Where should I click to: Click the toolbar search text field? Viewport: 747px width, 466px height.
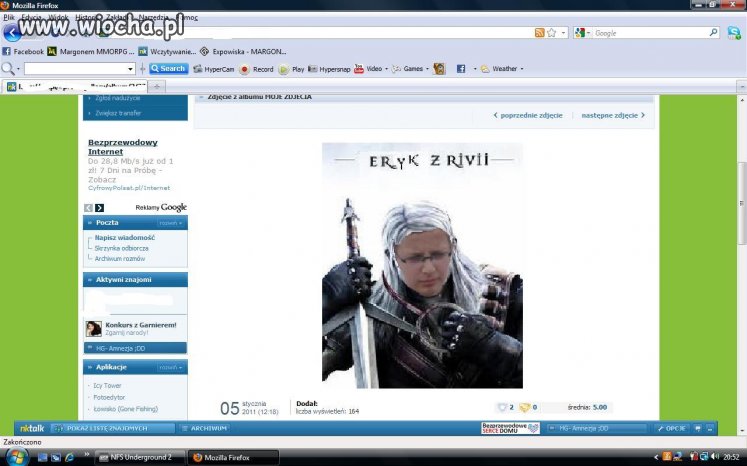click(x=75, y=69)
